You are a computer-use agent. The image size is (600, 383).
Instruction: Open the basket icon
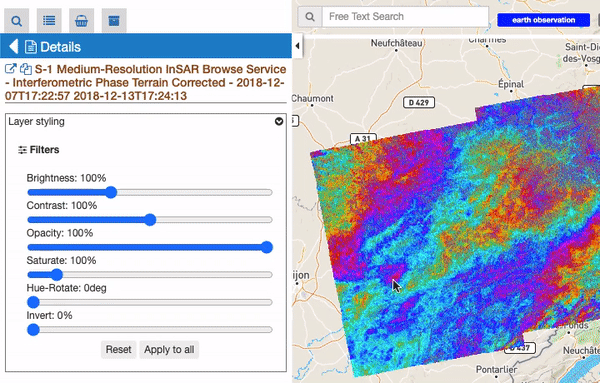(x=82, y=21)
